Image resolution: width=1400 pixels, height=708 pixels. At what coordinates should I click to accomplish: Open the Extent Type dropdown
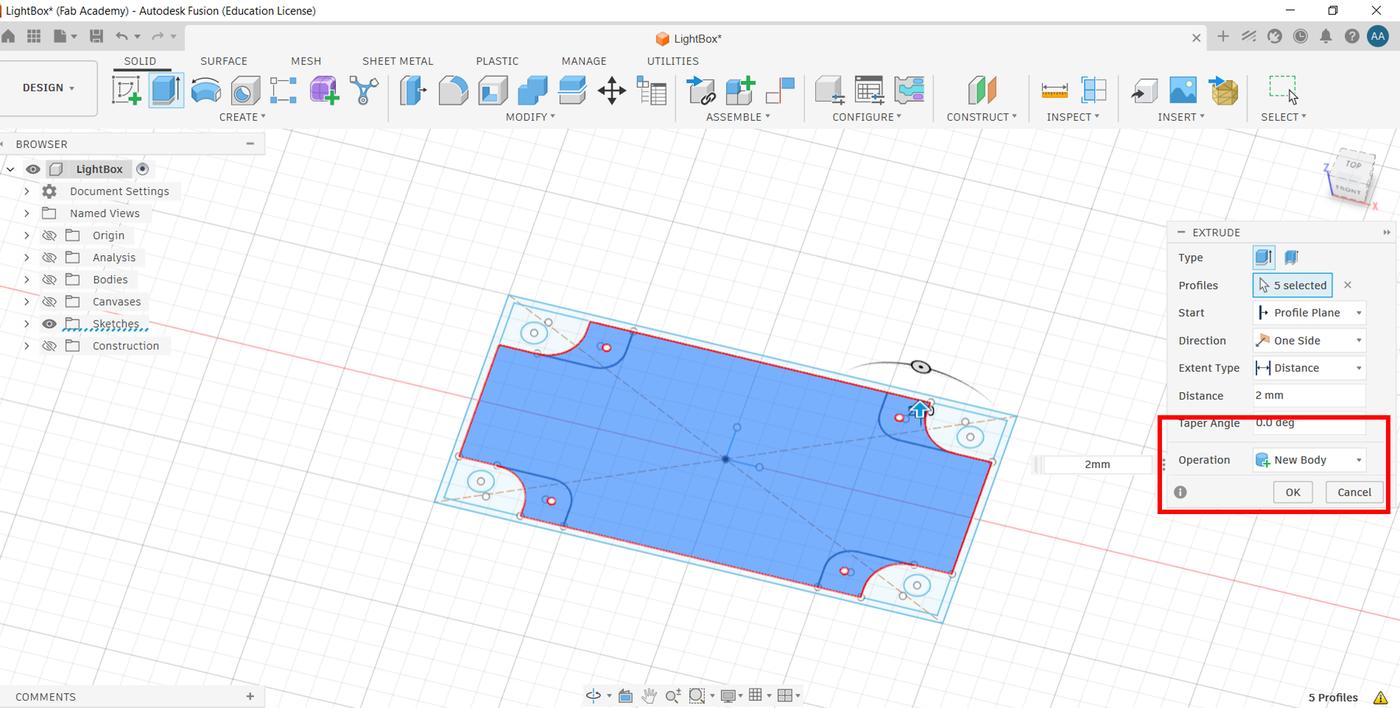[1309, 368]
